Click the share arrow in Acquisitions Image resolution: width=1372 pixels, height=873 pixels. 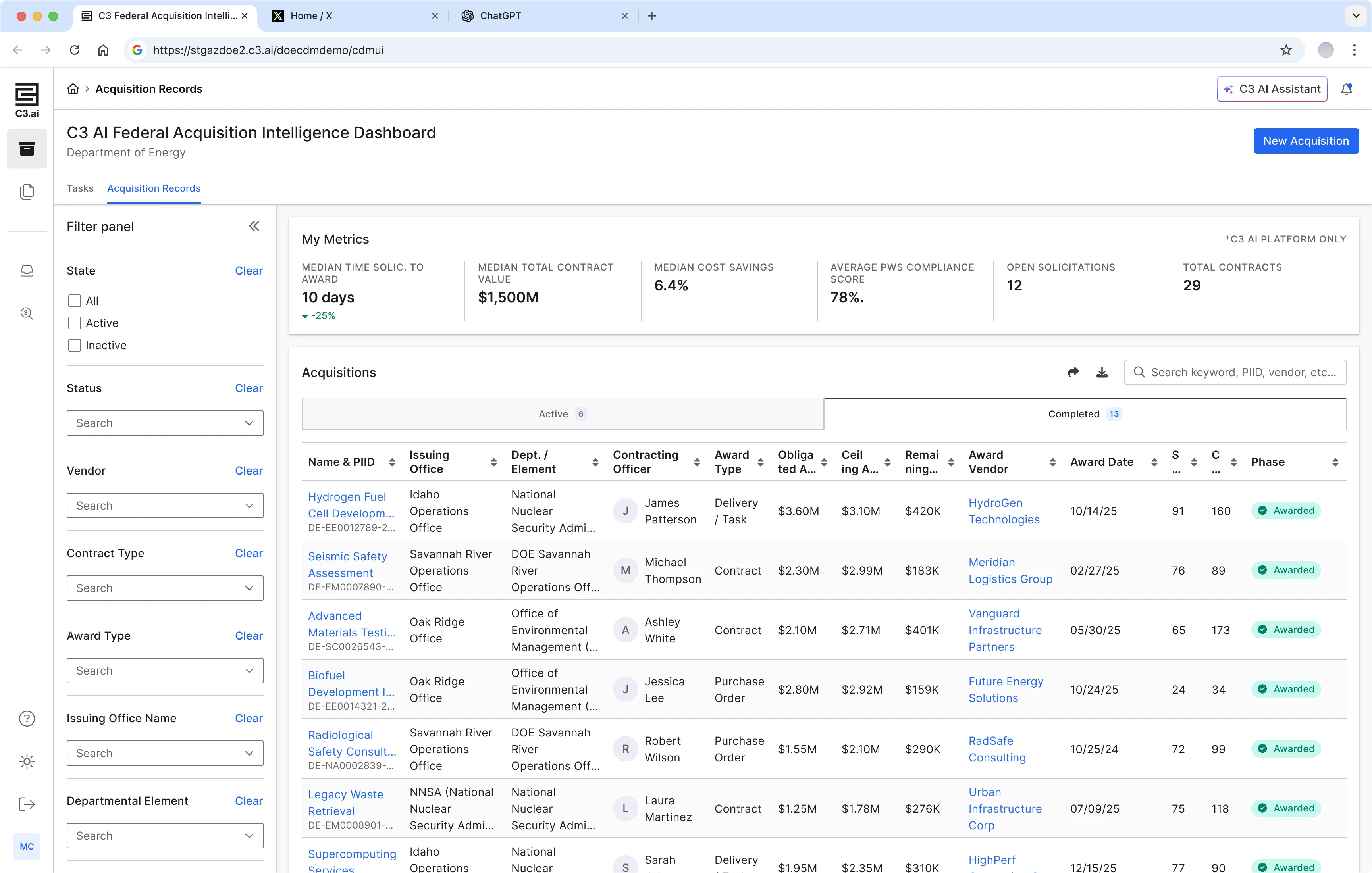[1073, 372]
